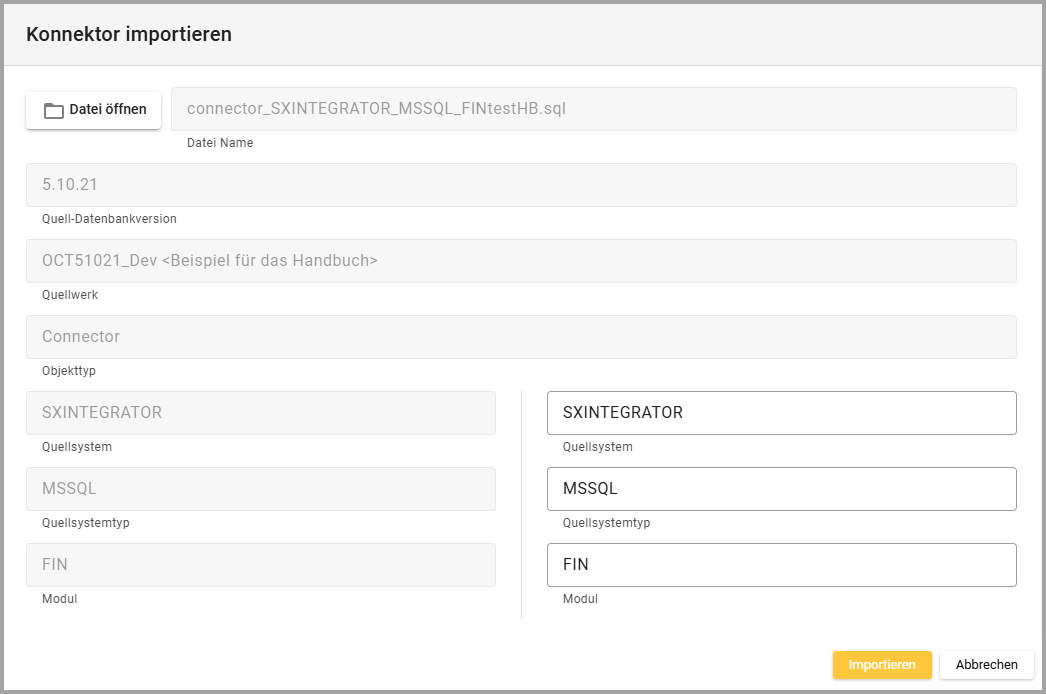The width and height of the screenshot is (1046, 694).
Task: Click the greyed-out SXINTEGRATOR Quellsystem field
Action: [260, 413]
